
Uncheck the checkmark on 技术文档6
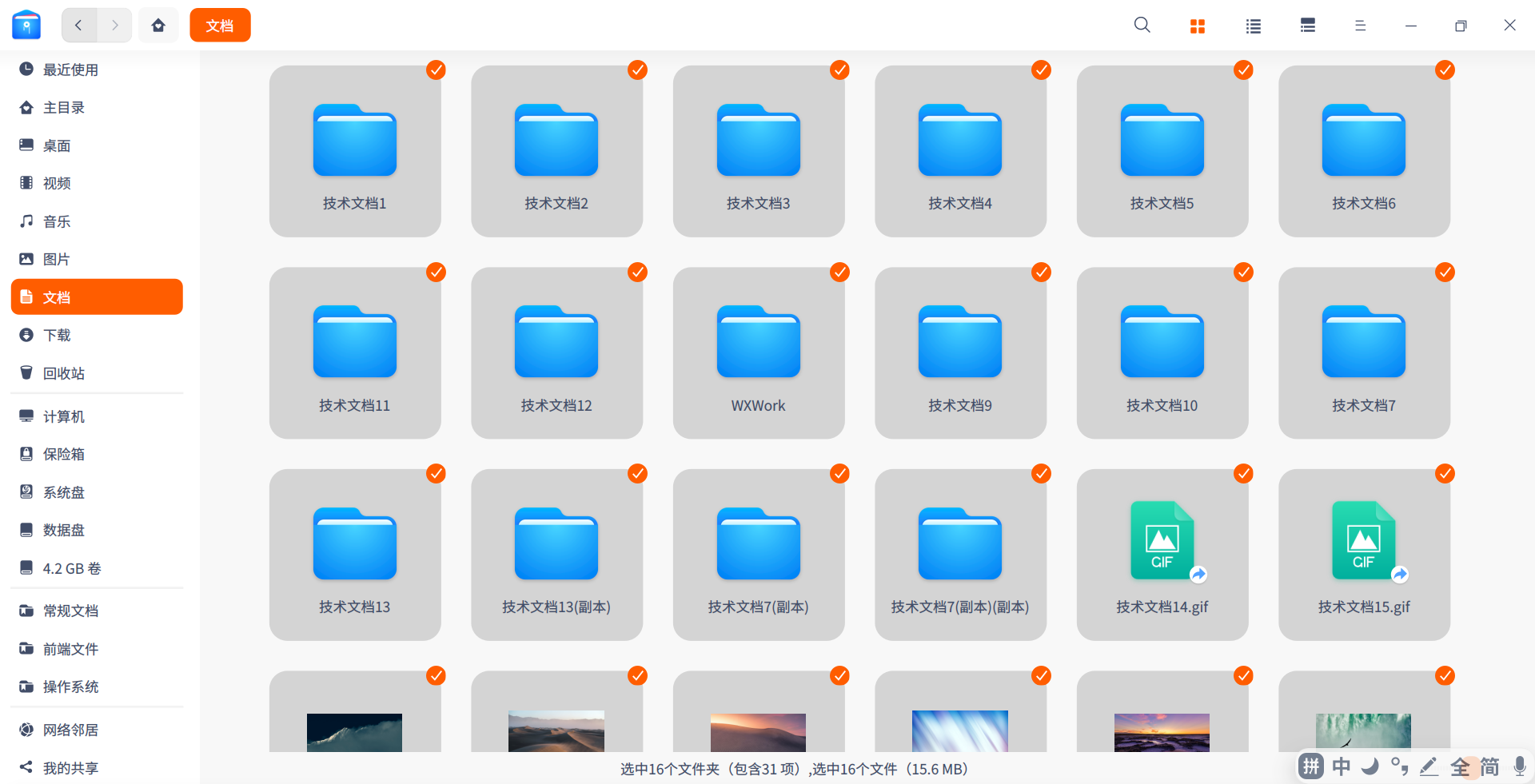click(1445, 70)
